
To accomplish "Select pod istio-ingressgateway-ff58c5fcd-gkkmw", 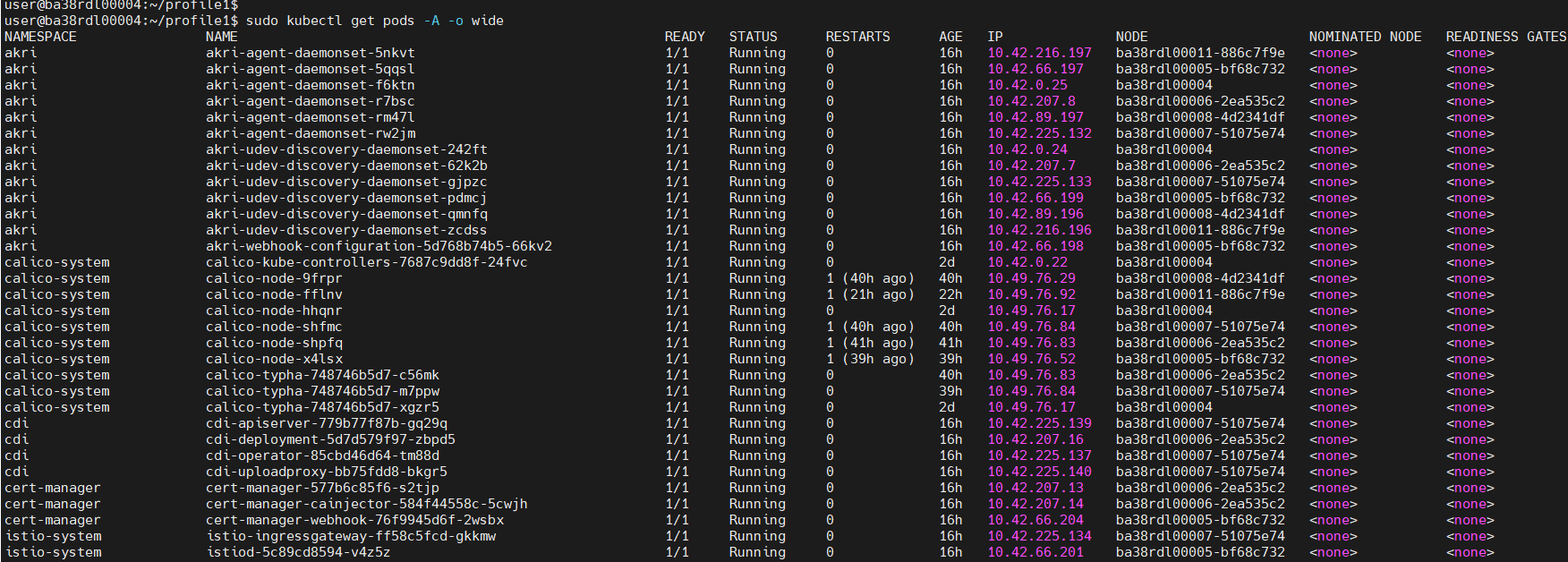I will [x=351, y=536].
